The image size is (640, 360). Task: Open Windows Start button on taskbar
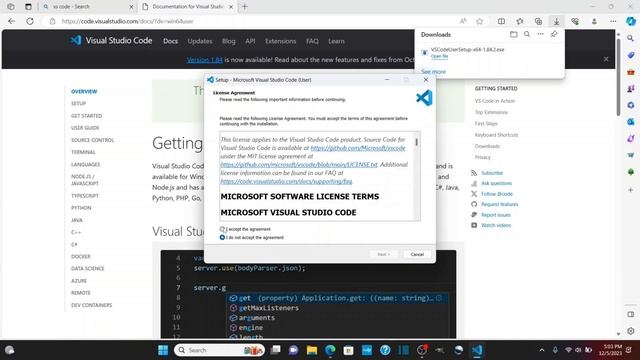point(163,350)
